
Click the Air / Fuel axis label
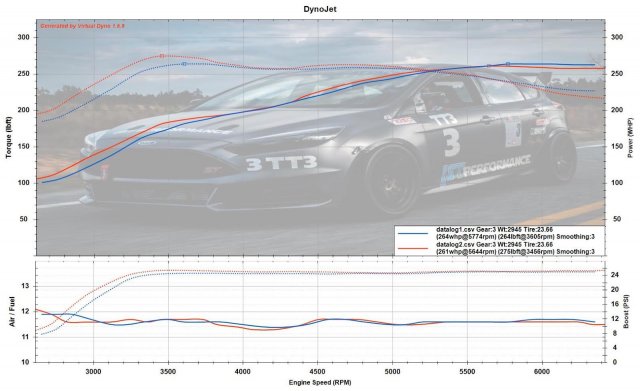click(12, 311)
